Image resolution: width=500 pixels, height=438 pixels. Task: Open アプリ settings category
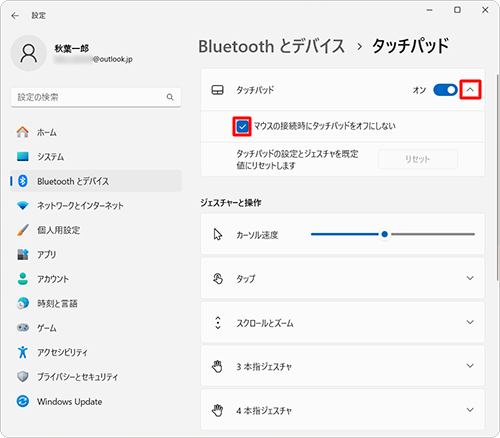96,254
